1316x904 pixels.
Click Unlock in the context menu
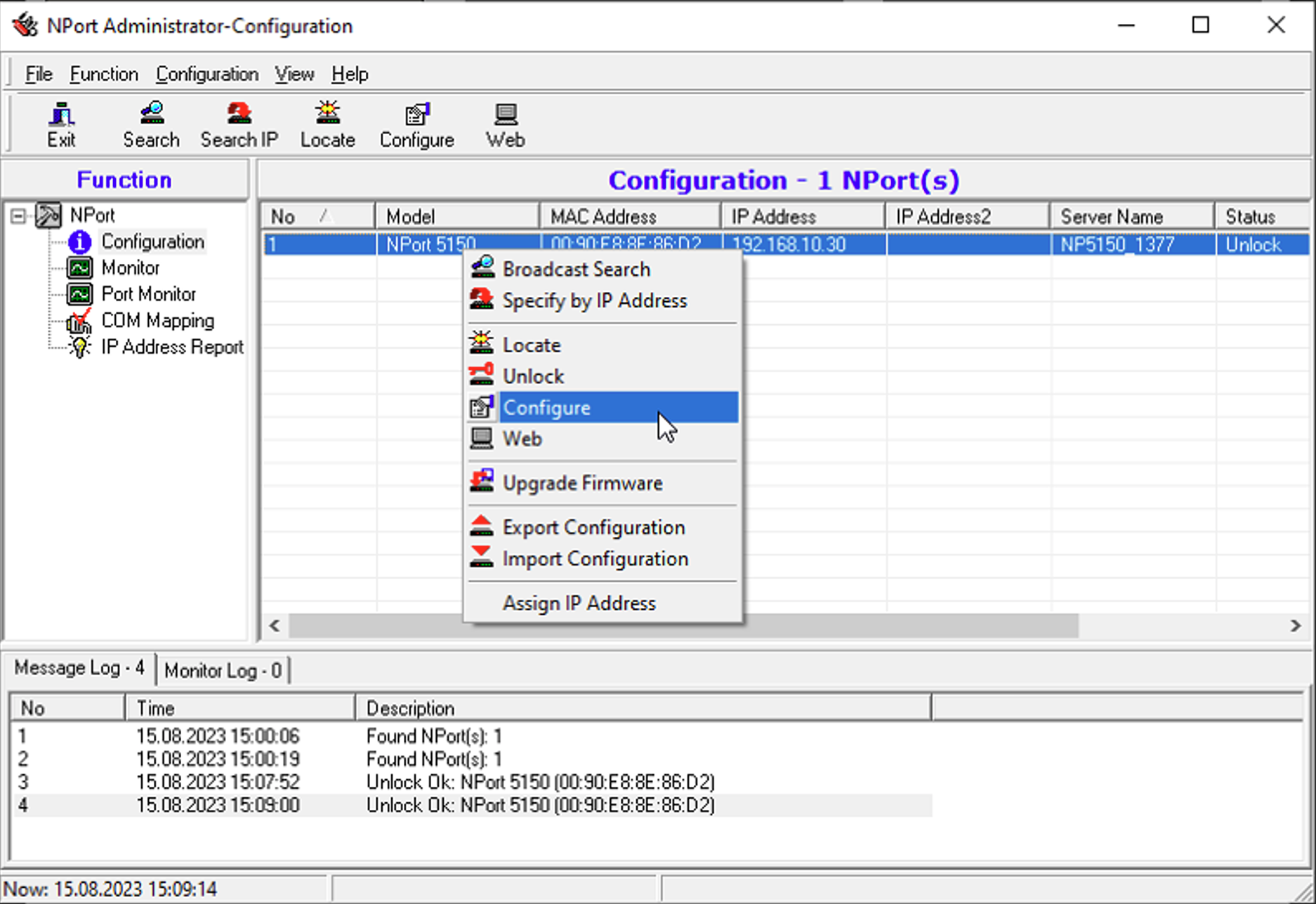click(532, 375)
